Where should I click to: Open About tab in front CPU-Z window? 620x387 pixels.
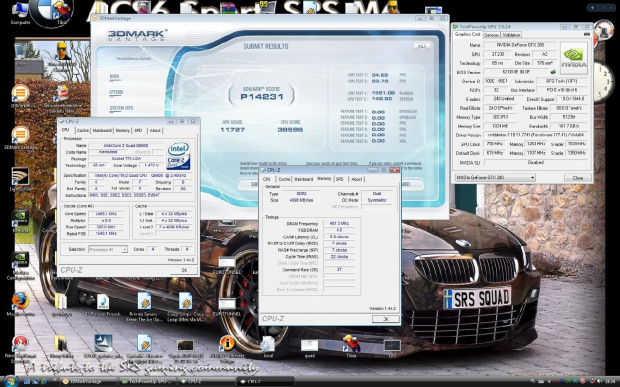click(x=357, y=179)
